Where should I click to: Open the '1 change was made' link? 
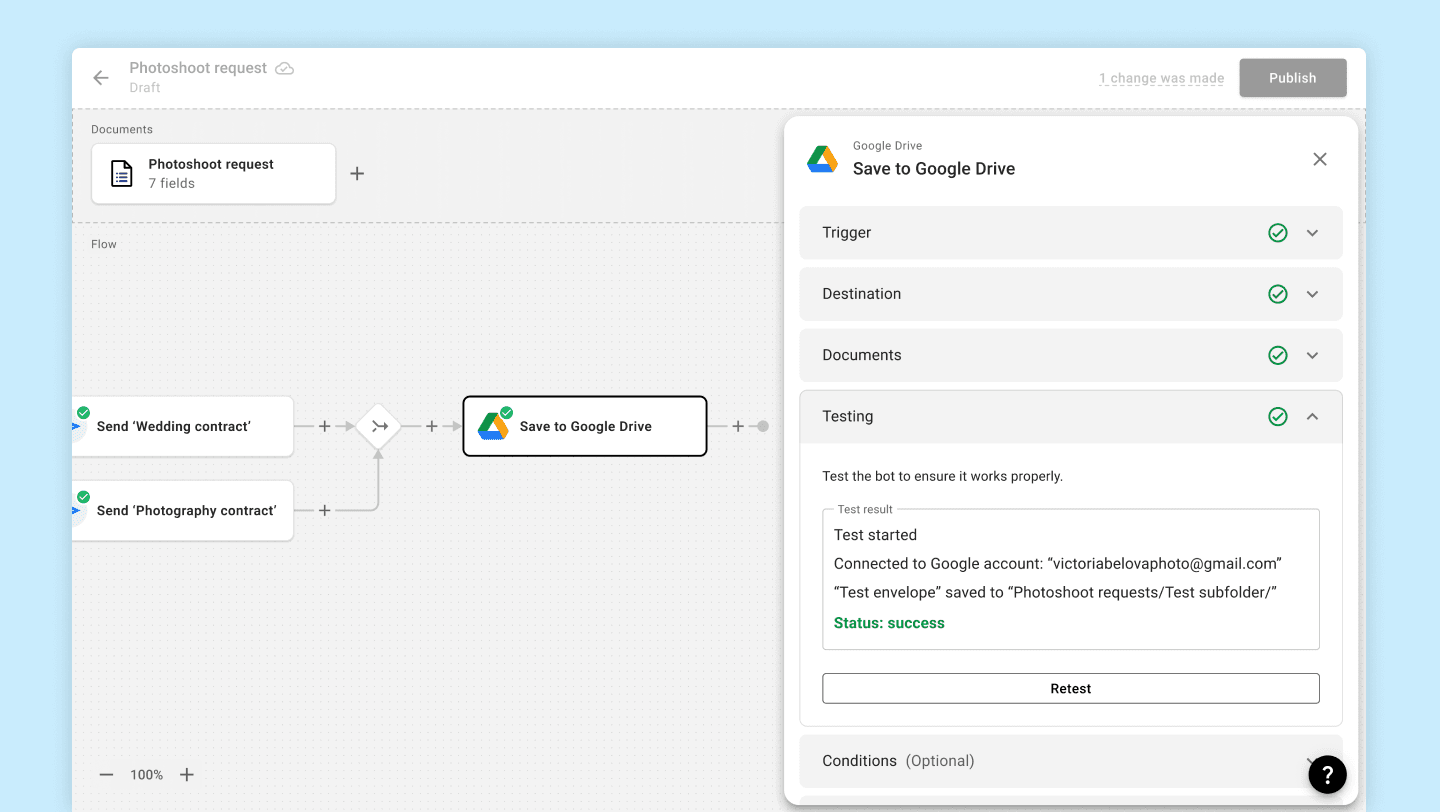(x=1162, y=78)
